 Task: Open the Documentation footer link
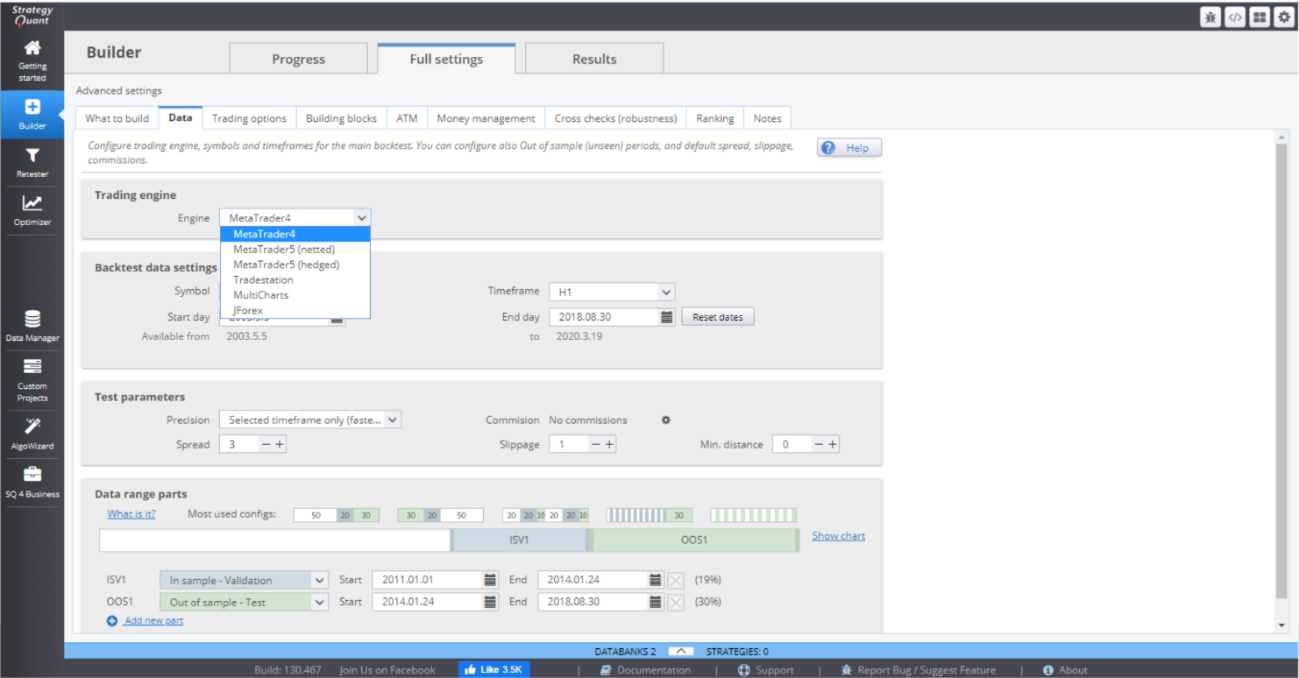[x=645, y=670]
